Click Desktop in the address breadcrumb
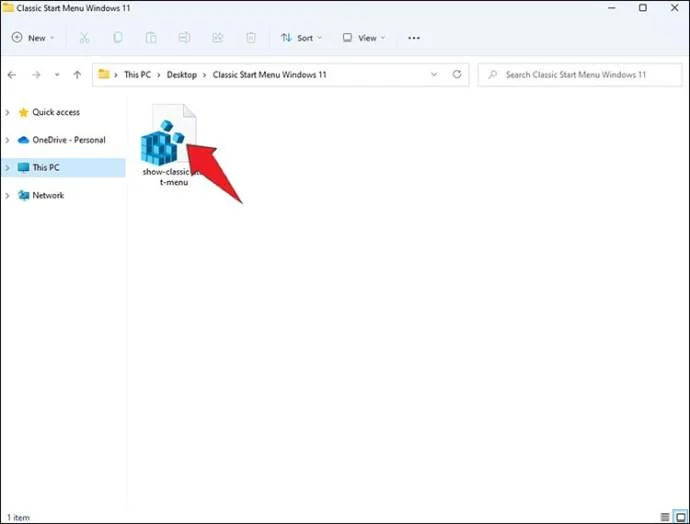 182,75
